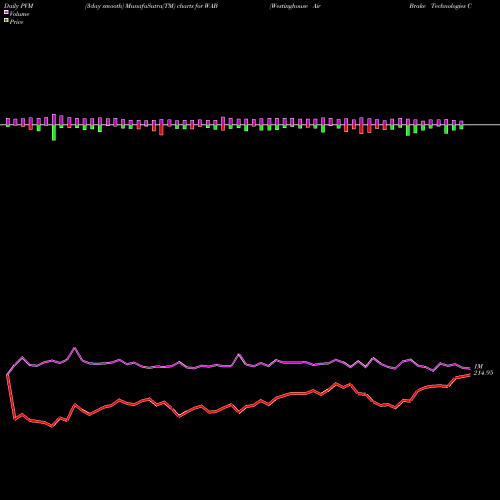Viewport: 500px width, 500px height.
Task: Click the Price legend color swatch
Action: pos(6,21)
